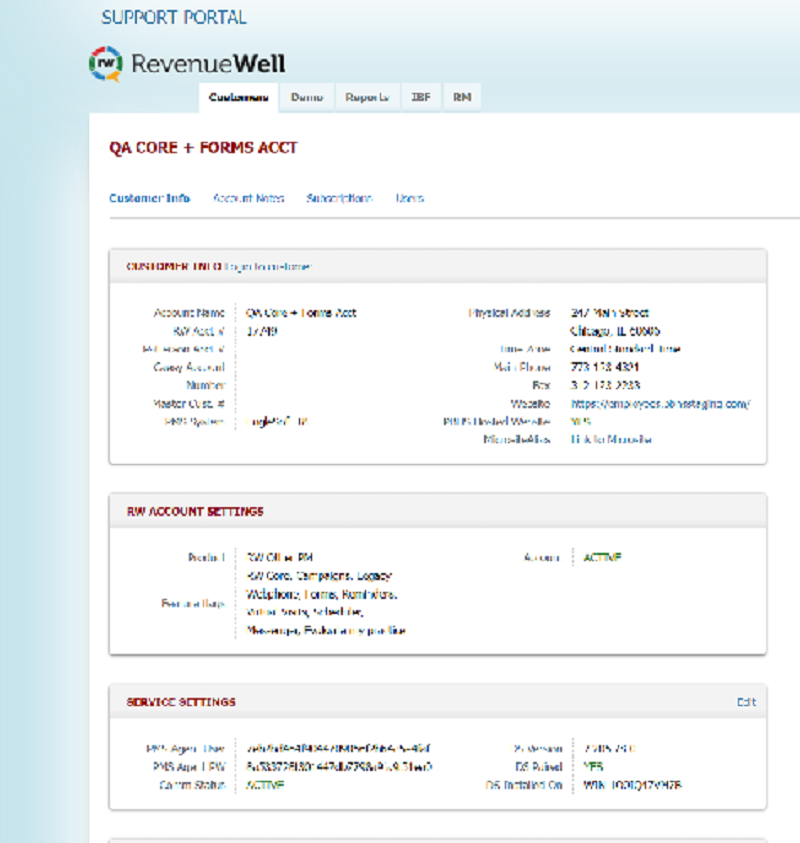Open the RM tab
This screenshot has height=843, width=800.
(x=462, y=98)
